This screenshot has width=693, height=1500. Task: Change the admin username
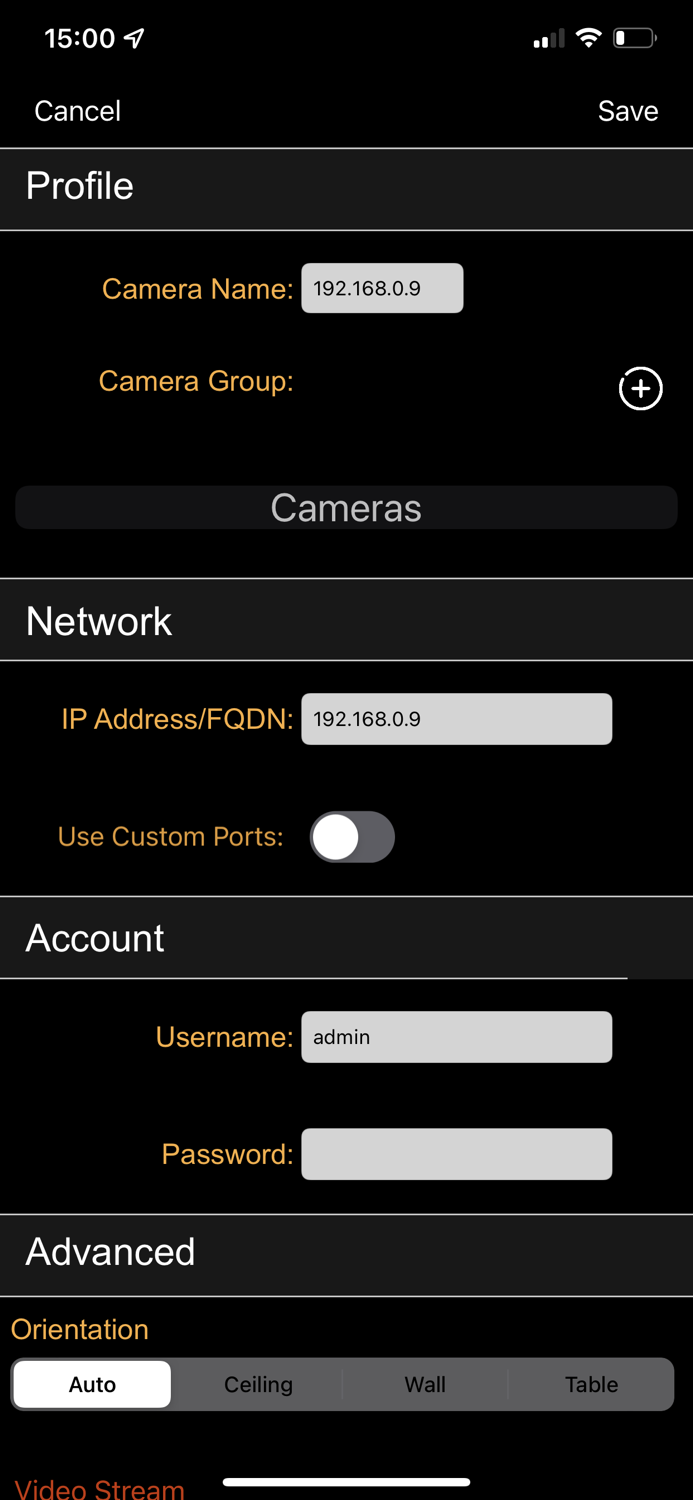(456, 1037)
